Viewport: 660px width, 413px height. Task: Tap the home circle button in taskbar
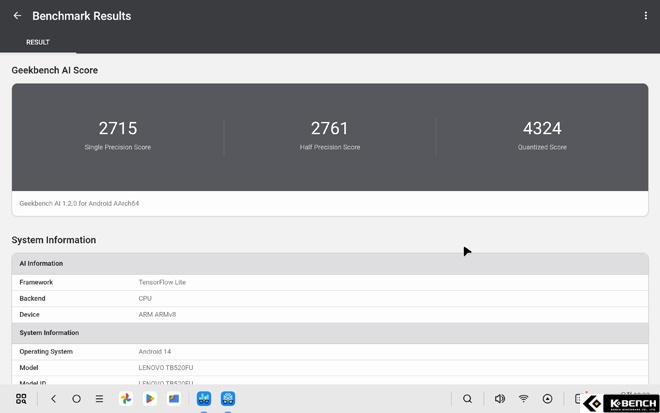(76, 399)
